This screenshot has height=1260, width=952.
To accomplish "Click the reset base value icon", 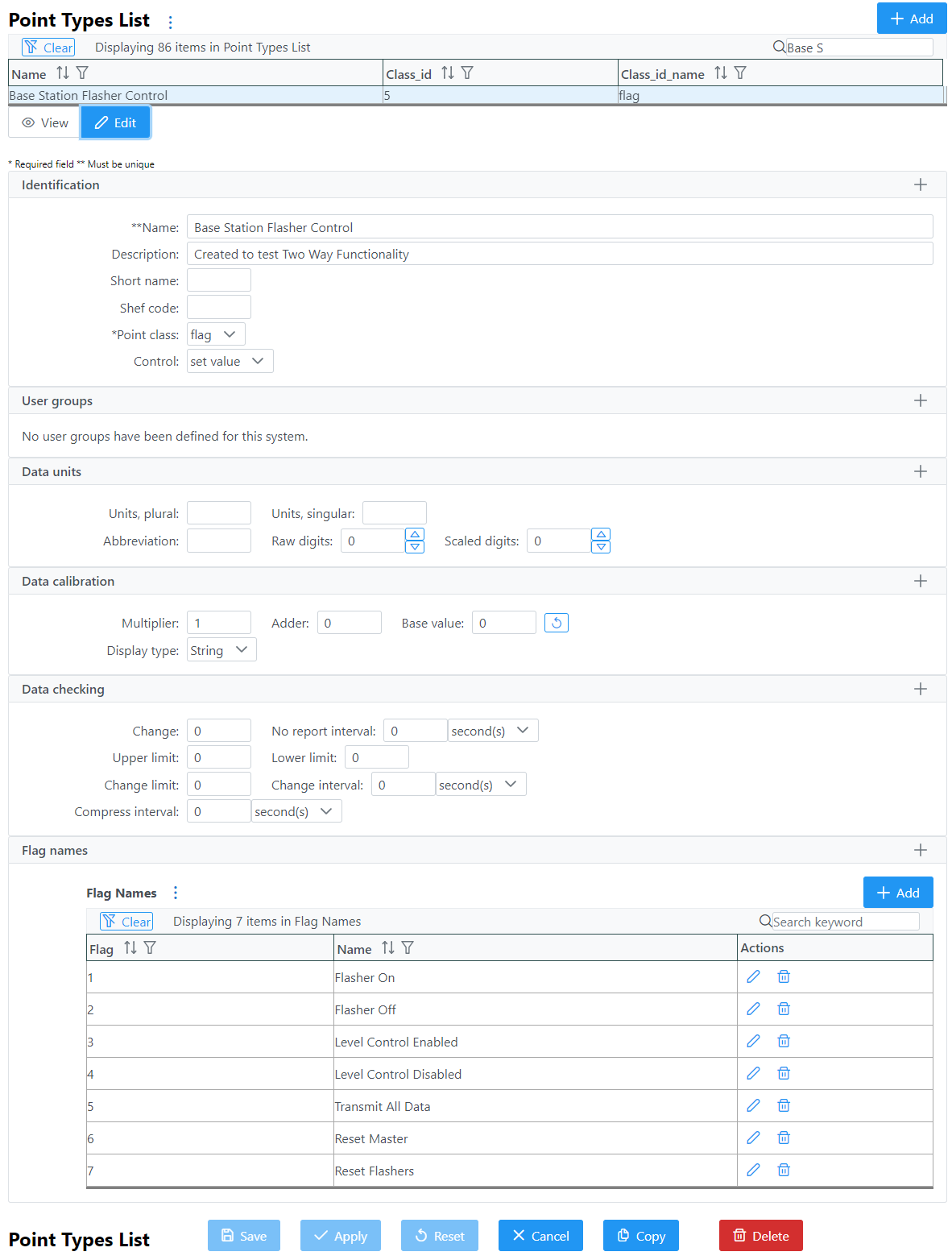I will (557, 623).
